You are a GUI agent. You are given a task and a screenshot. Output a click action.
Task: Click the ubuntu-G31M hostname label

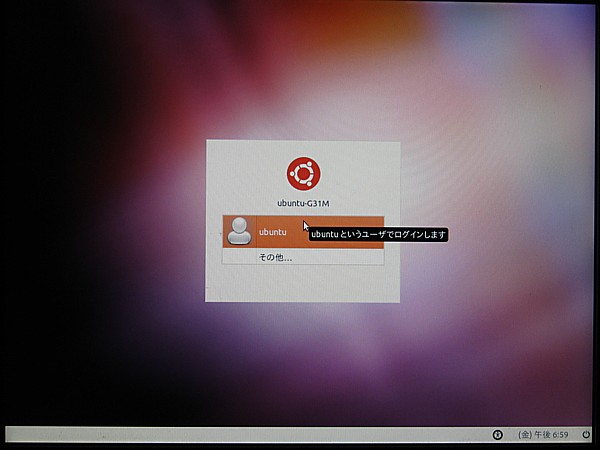coord(303,203)
